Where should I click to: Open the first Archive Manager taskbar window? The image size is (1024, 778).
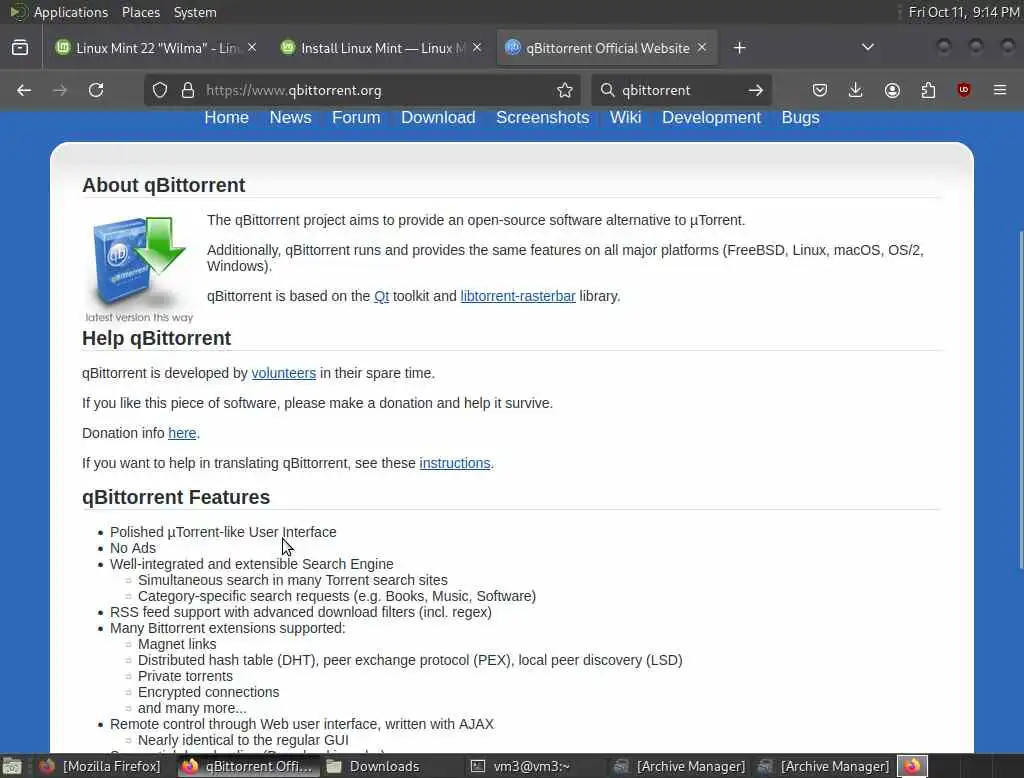680,766
